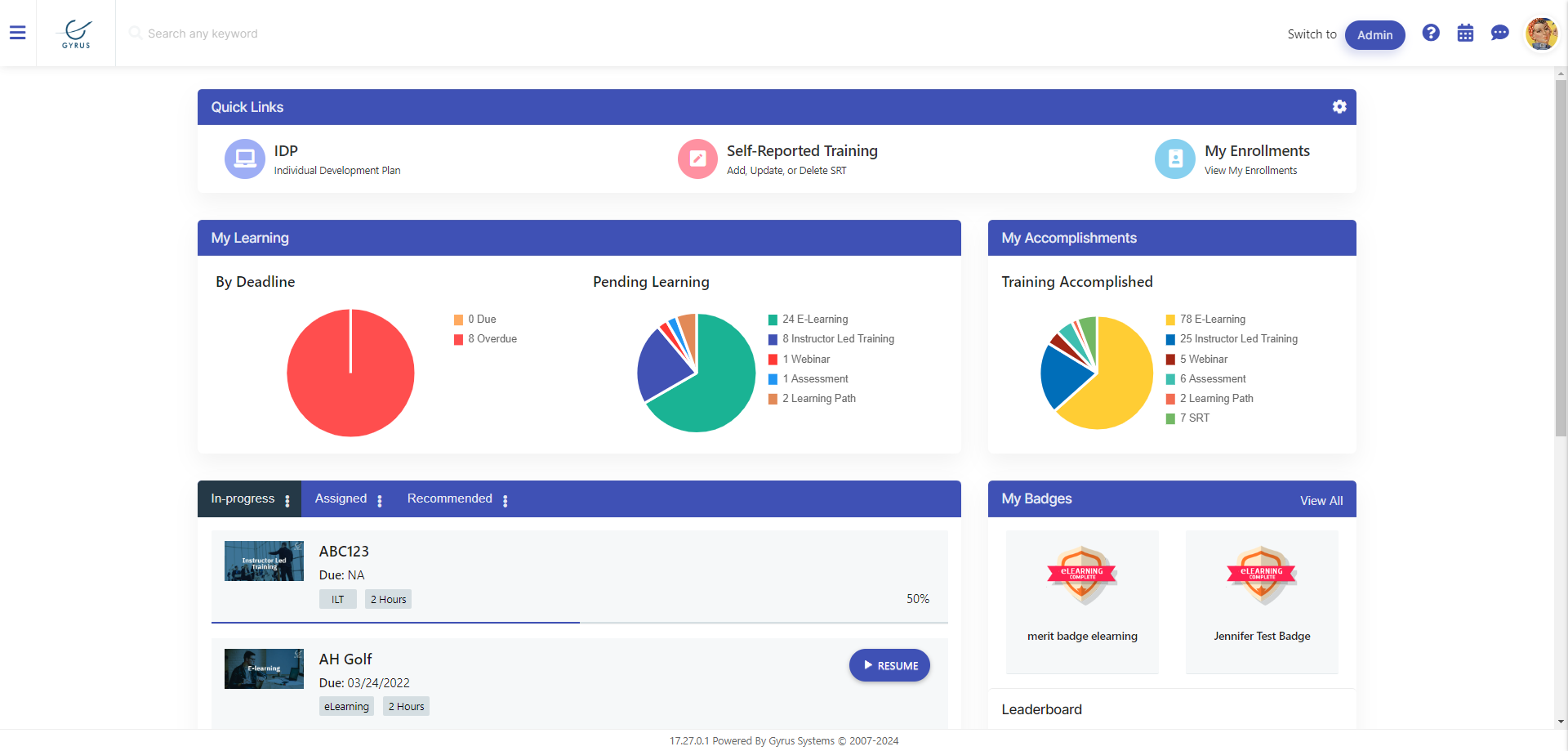Click the Gyrus logo
Screen dimensions: 1568x751
click(76, 34)
